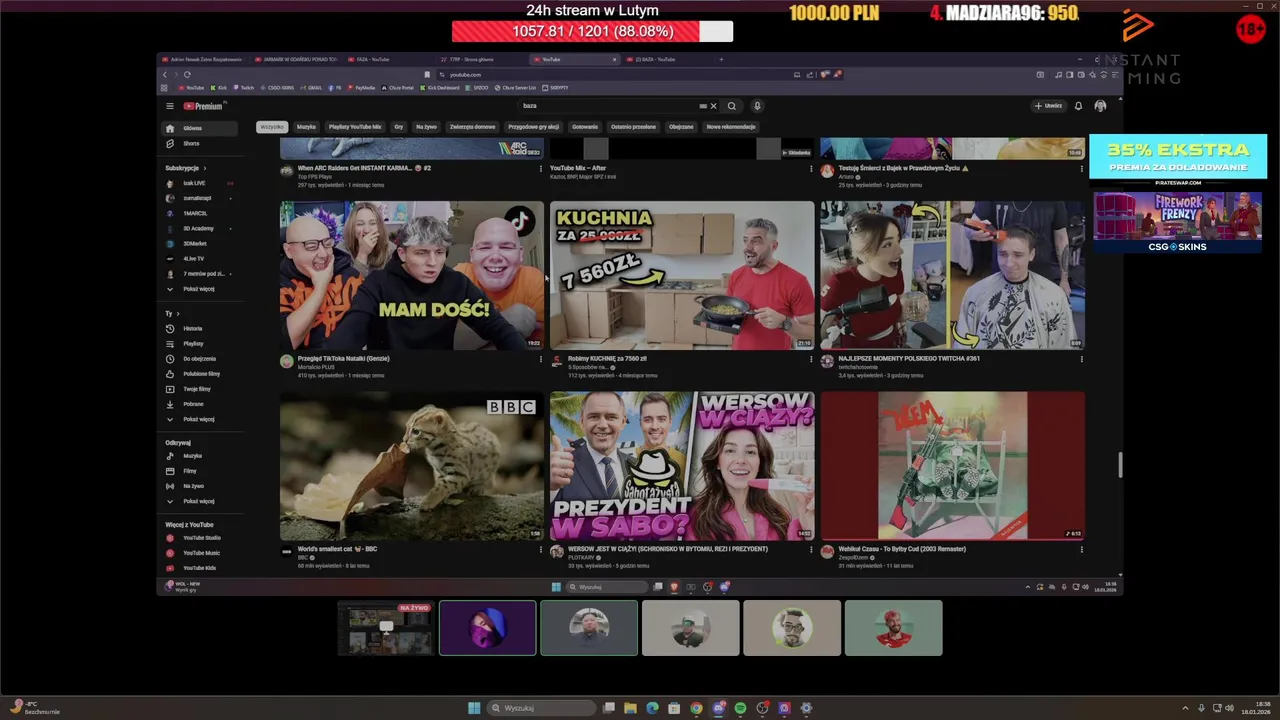Open the YouTube hamburger guide menu

170,106
